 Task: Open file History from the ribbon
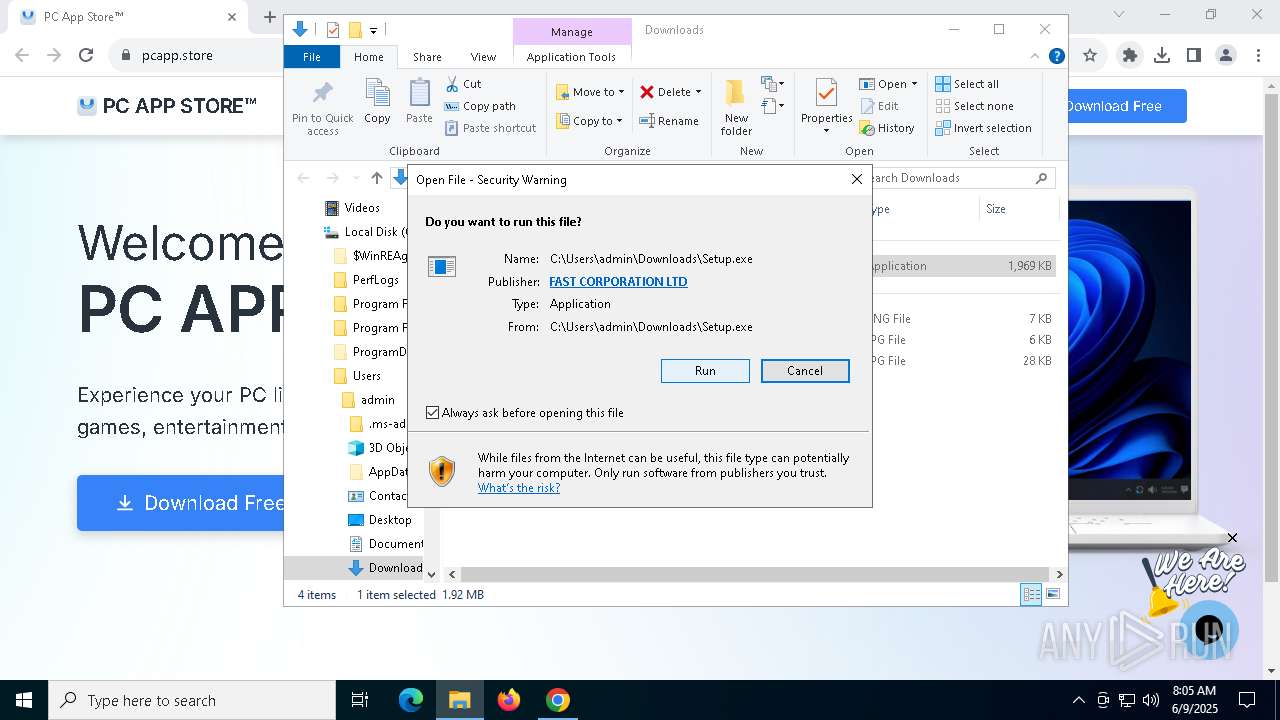887,128
